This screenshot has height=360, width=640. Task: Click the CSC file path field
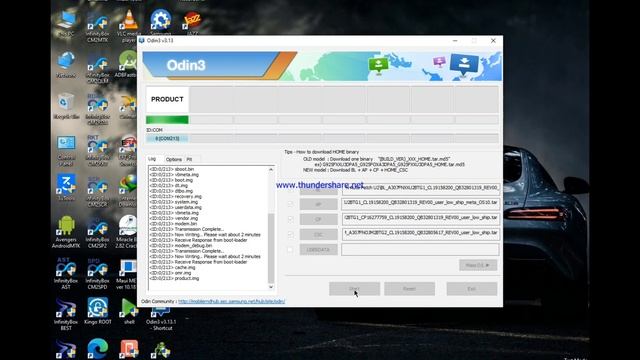point(420,233)
